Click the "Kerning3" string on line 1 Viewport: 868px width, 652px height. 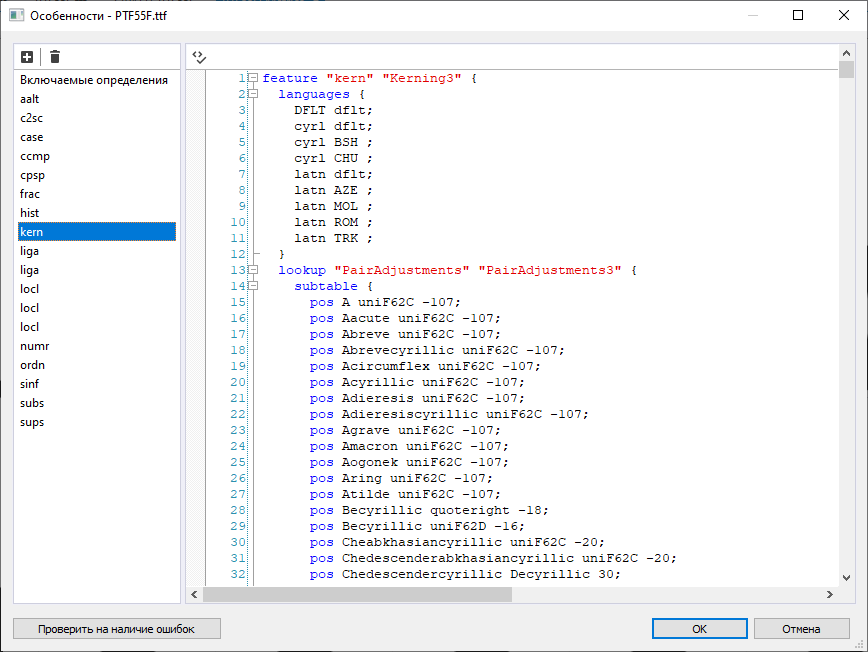coord(422,78)
